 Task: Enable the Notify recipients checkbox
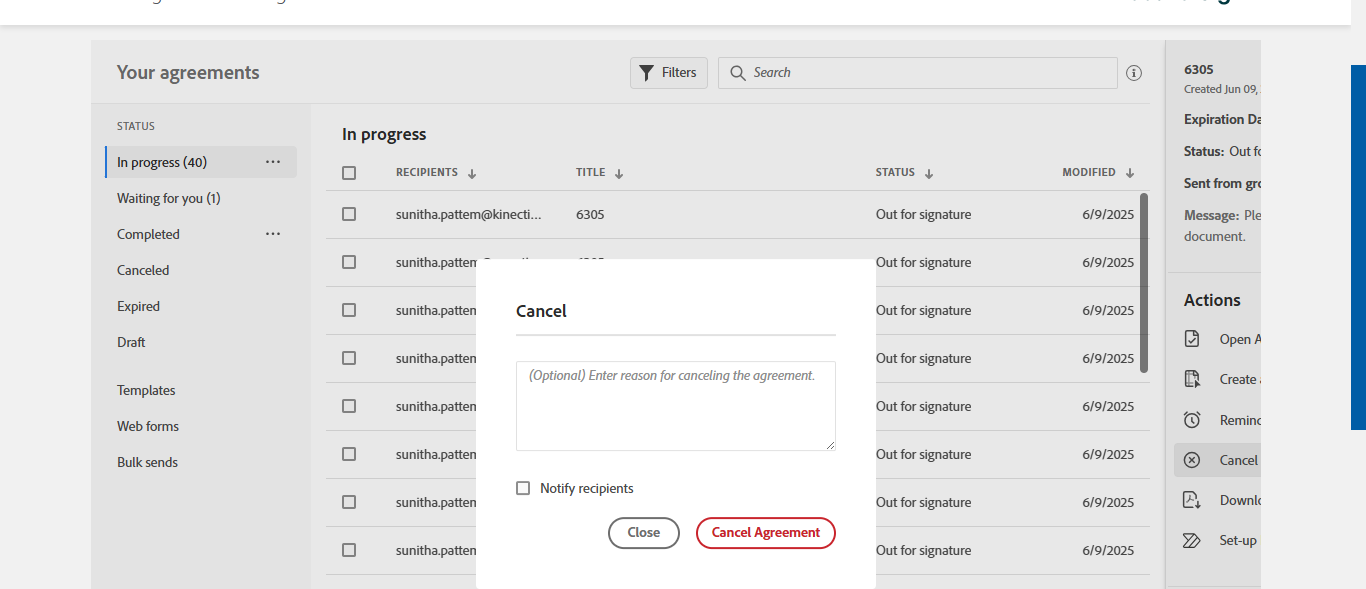pyautogui.click(x=523, y=488)
